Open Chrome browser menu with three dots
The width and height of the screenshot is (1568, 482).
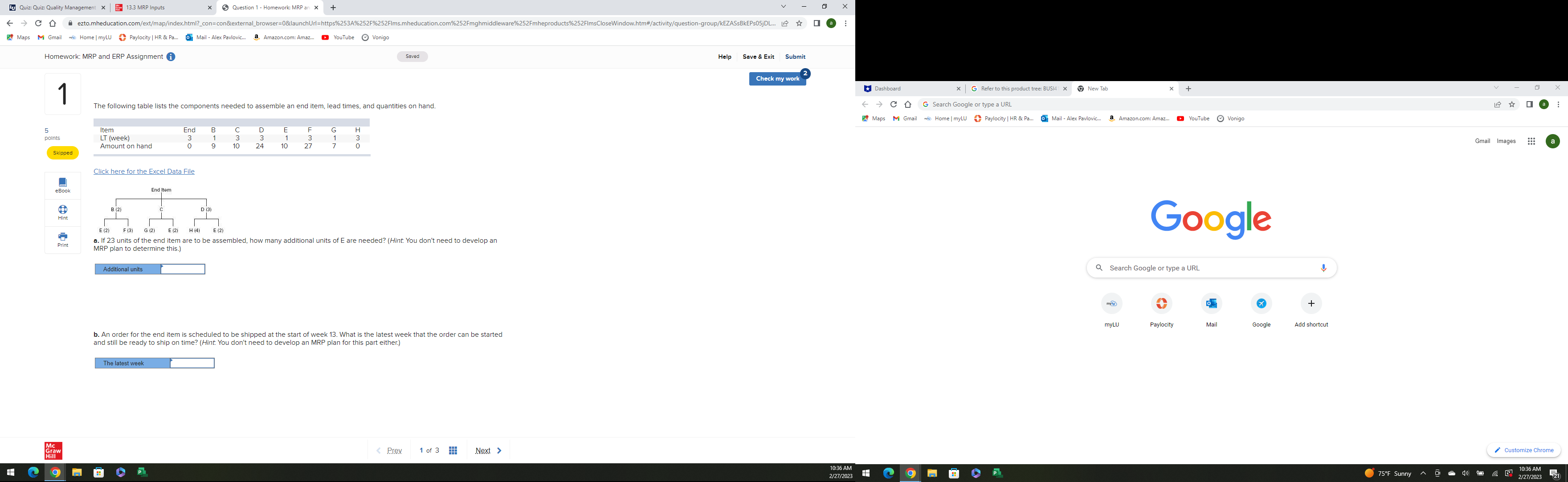click(845, 23)
